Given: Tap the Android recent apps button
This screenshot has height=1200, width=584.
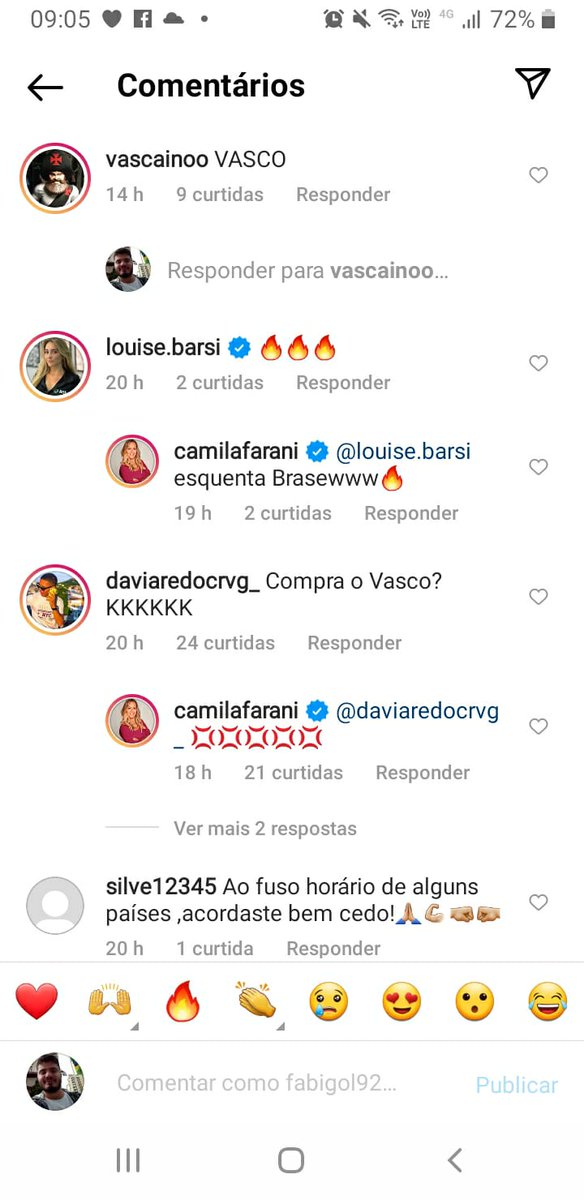Looking at the screenshot, I should (128, 1160).
